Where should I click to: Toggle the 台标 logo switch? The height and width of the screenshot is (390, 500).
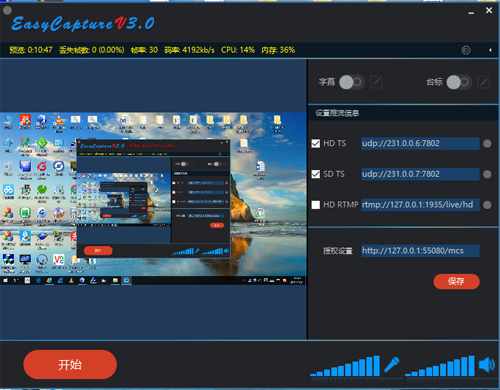point(459,82)
